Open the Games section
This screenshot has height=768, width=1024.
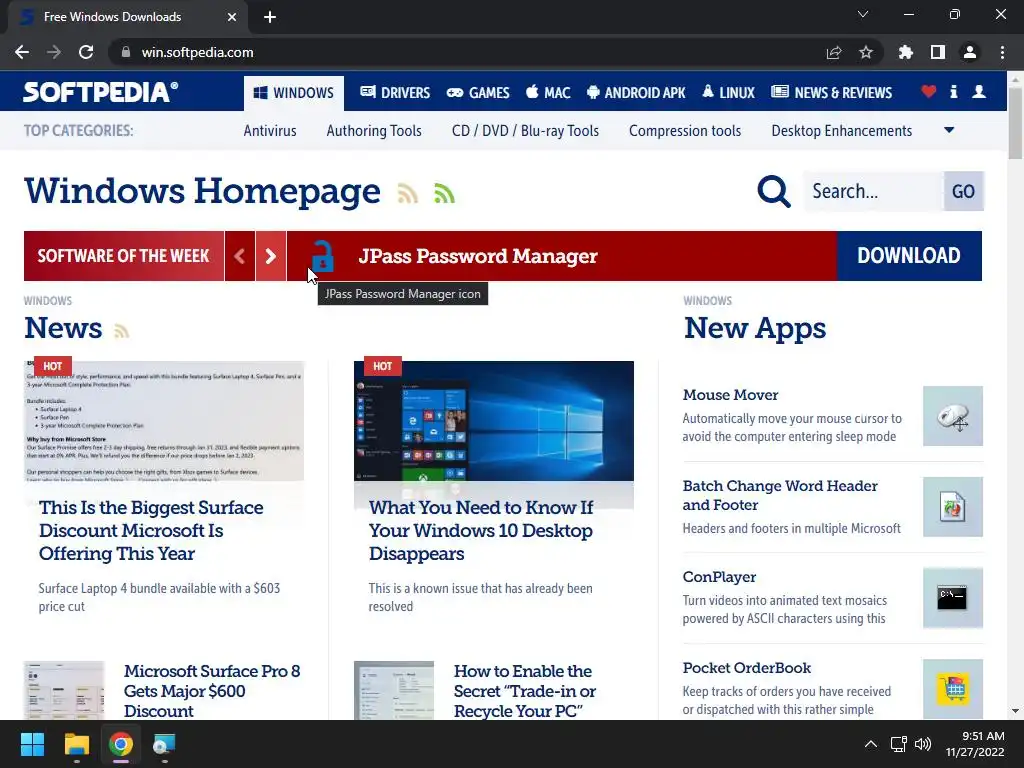(x=478, y=93)
